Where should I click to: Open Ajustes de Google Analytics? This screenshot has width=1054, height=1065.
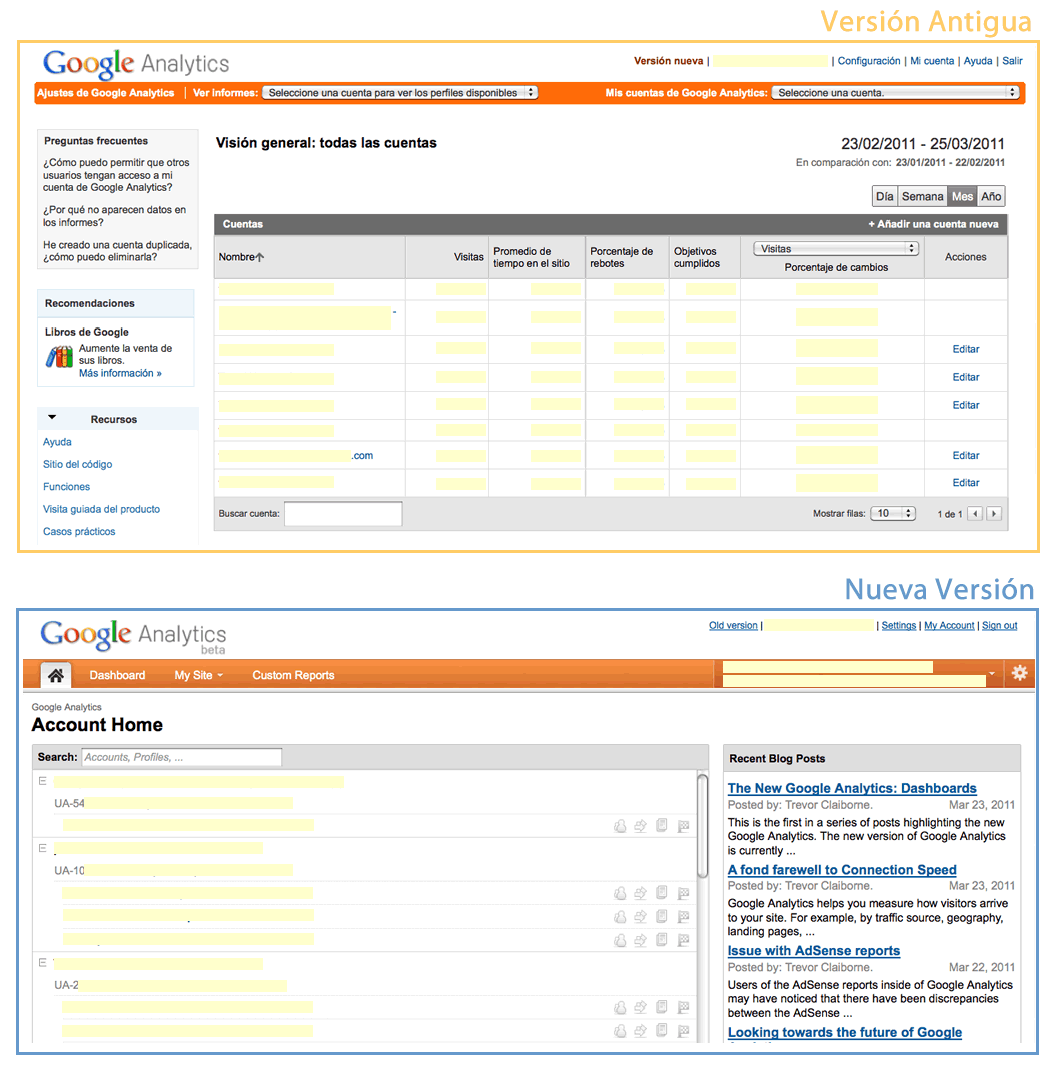point(105,93)
